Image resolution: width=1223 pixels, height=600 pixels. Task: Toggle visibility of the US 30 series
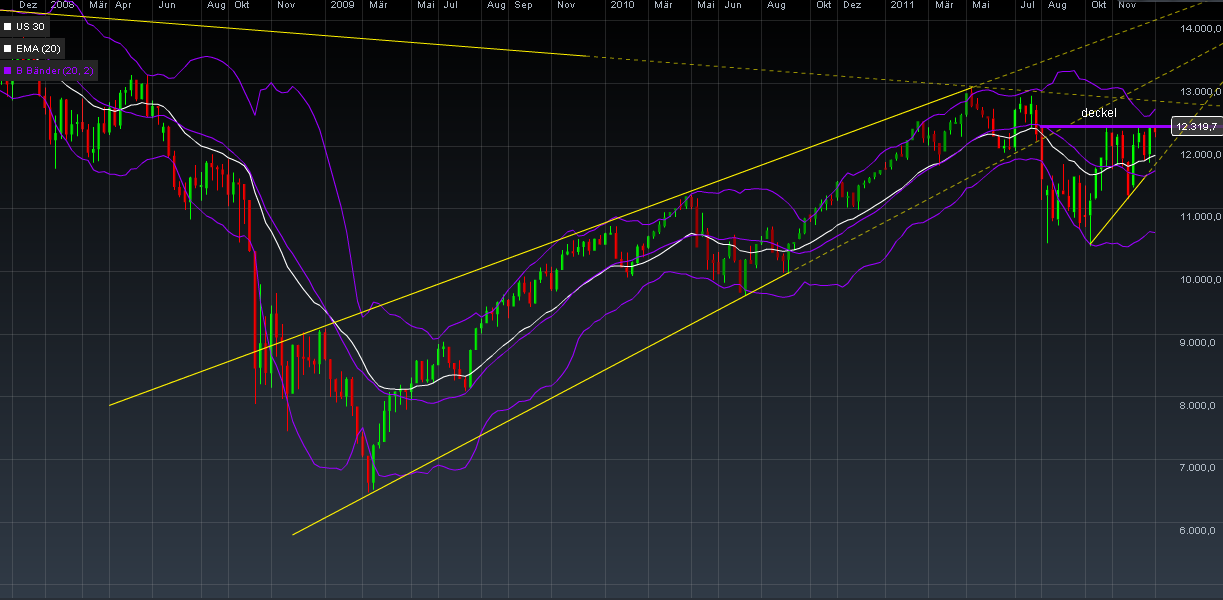tap(8, 26)
